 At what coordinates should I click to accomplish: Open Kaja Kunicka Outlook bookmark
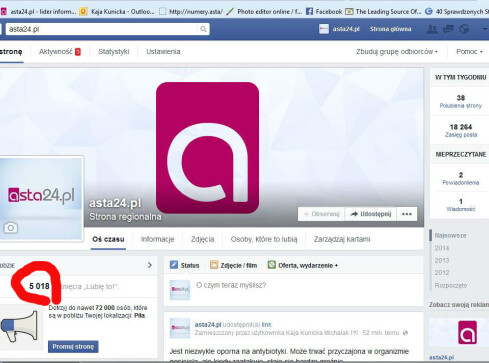click(117, 11)
